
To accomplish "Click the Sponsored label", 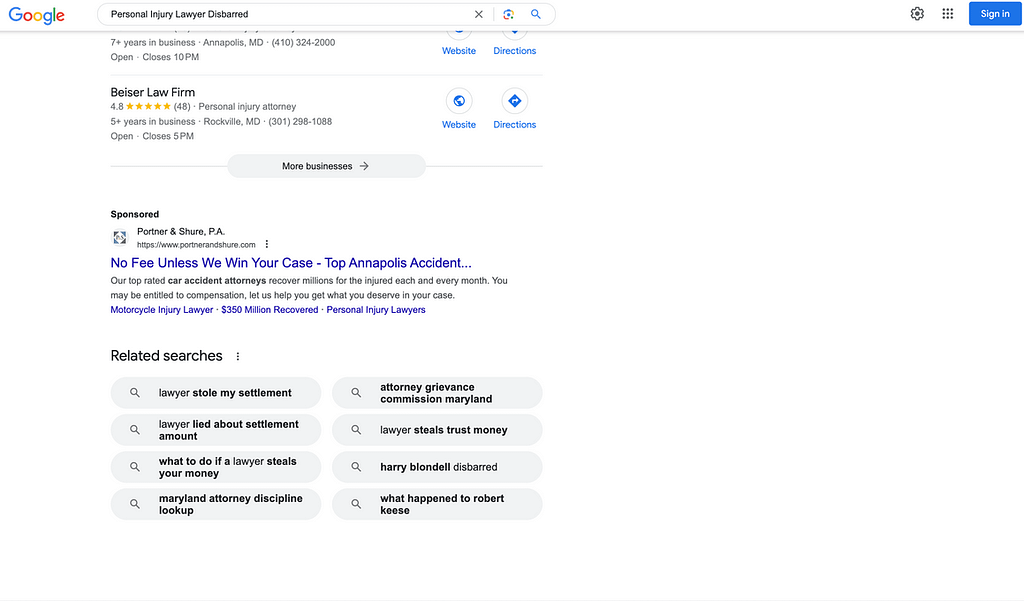I will 135,214.
